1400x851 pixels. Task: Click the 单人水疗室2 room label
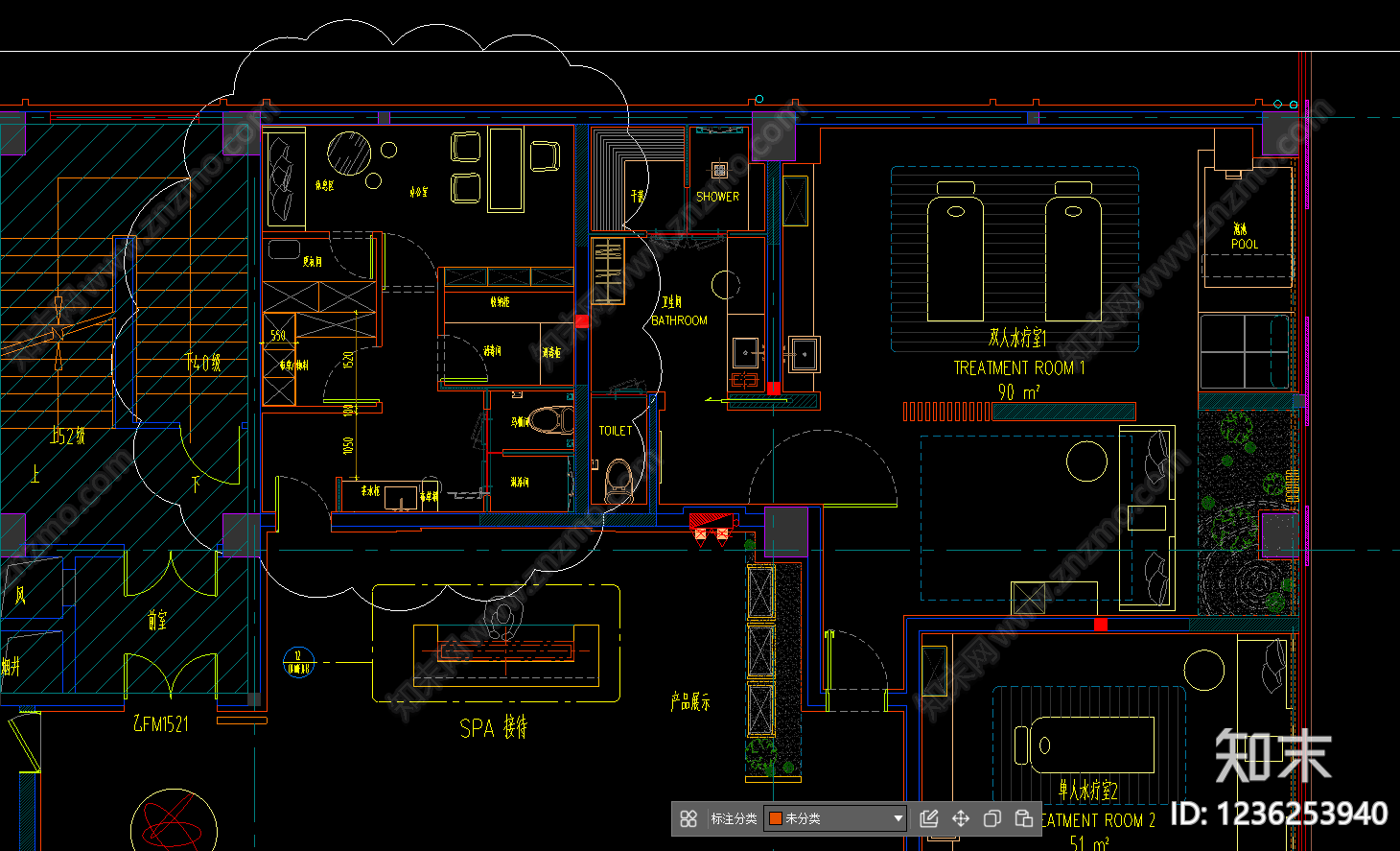(1088, 791)
